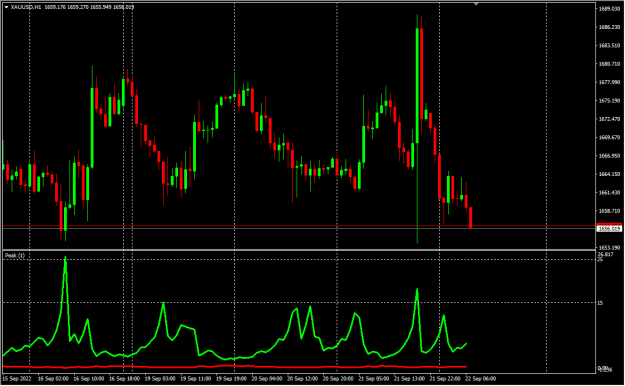Click the chart shift triangle marker at top
Image resolution: width=625 pixels, height=386 pixels.
[x=476, y=3]
